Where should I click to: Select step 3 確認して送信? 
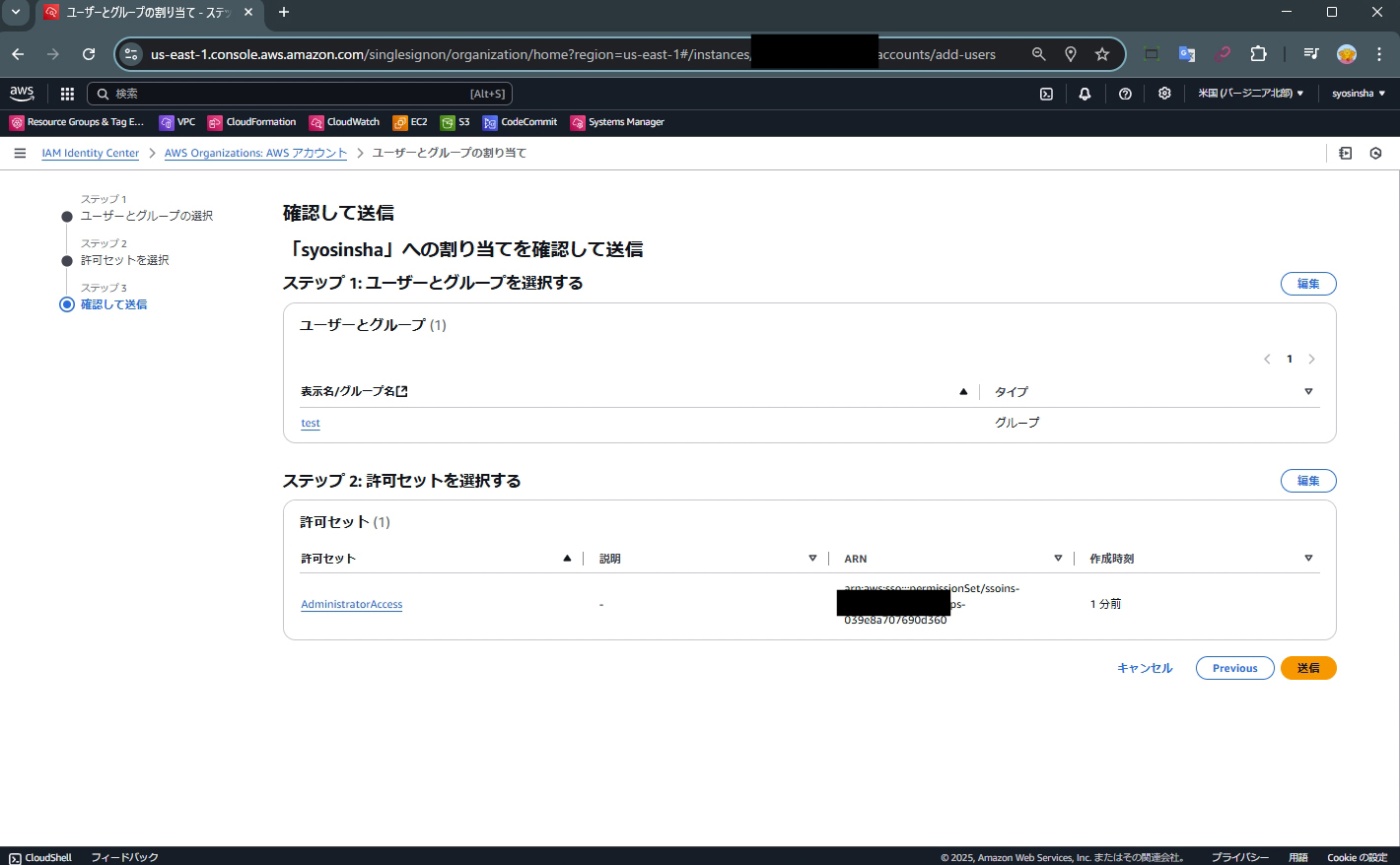114,304
